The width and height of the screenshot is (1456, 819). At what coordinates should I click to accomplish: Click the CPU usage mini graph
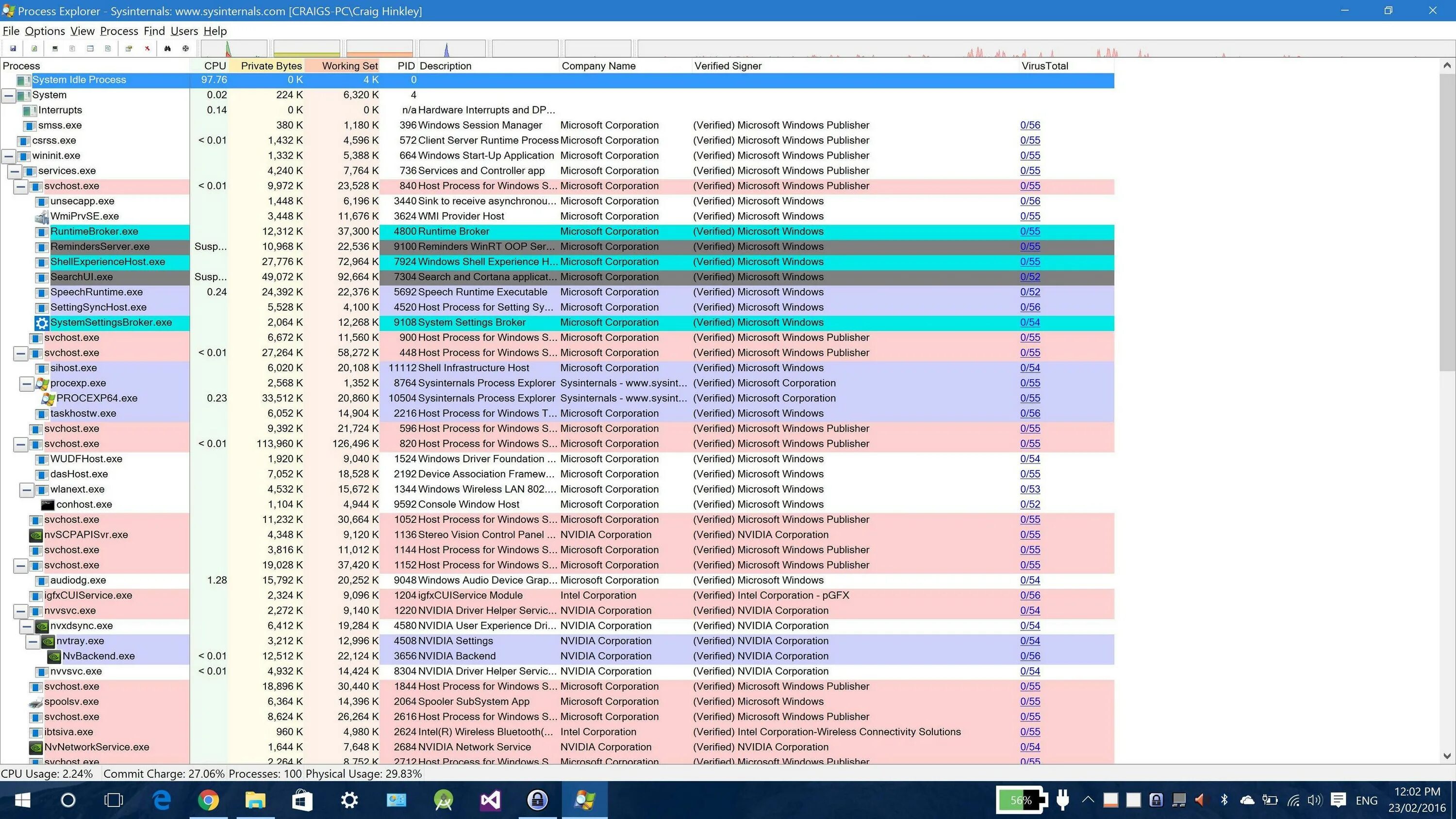tap(234, 49)
